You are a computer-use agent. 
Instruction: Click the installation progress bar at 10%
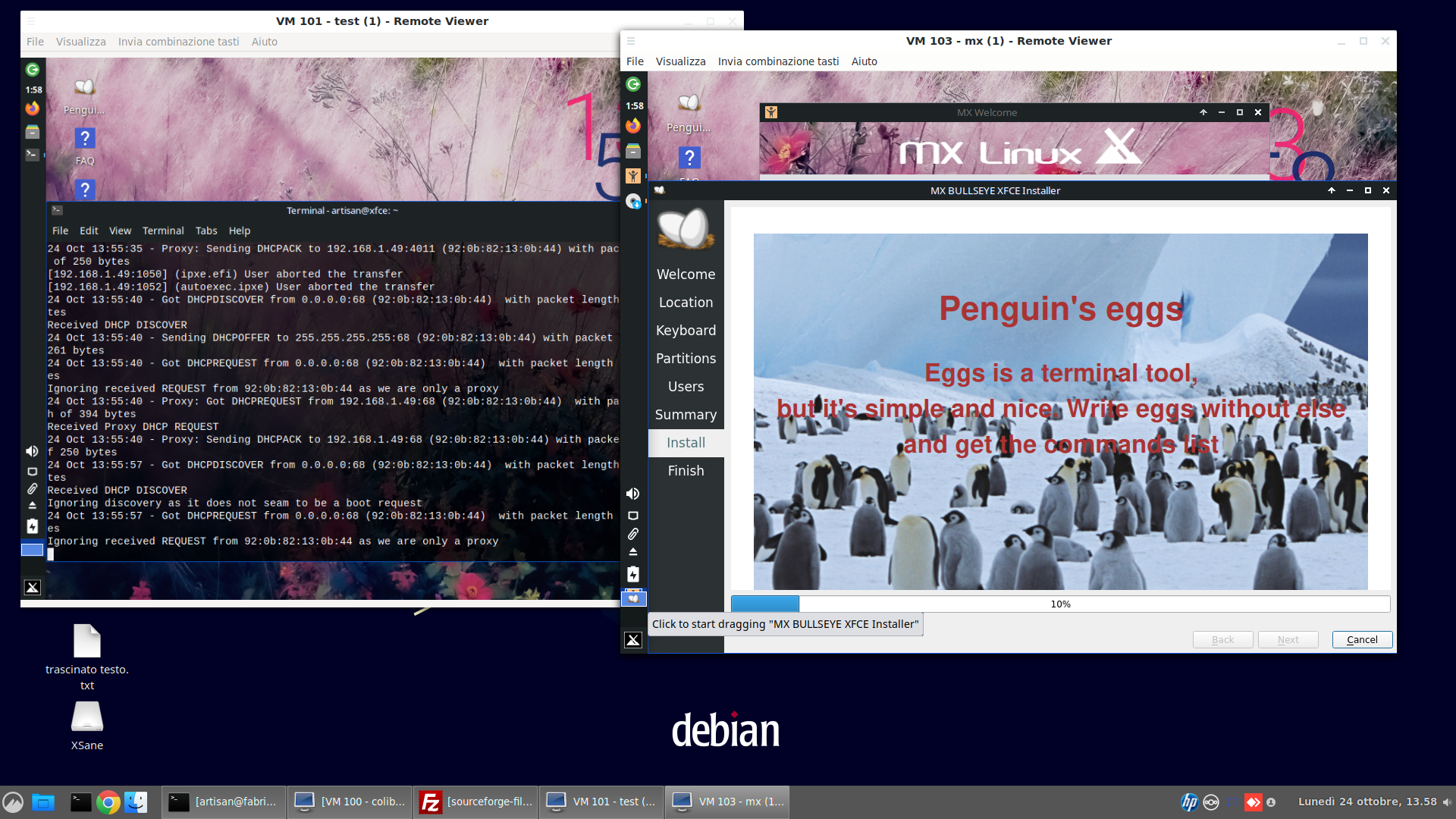(1060, 604)
